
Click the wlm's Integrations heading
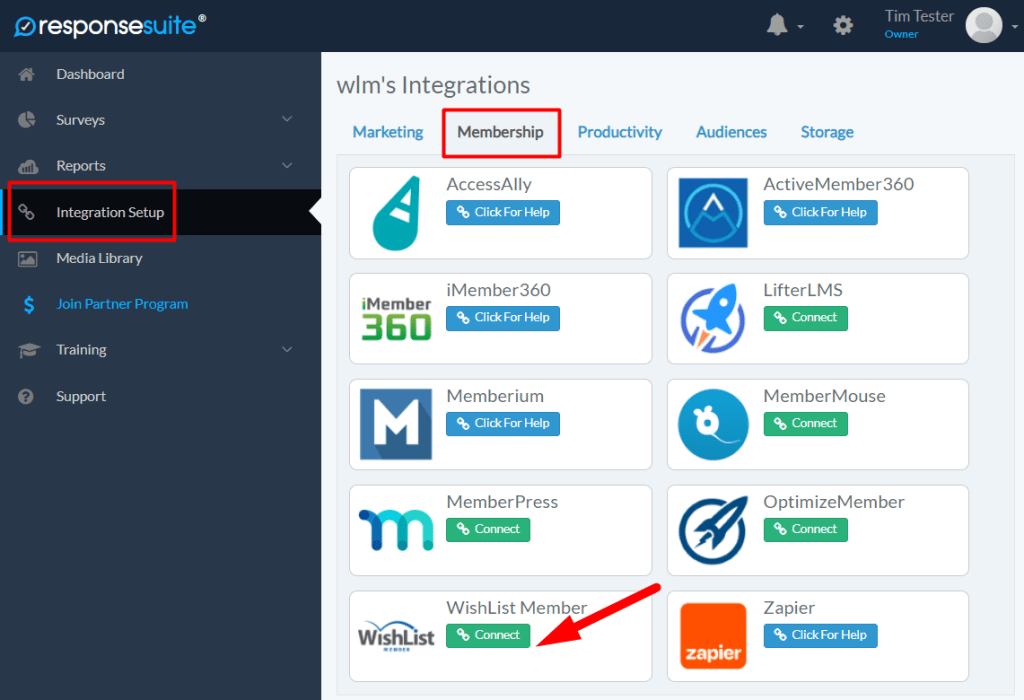(433, 85)
